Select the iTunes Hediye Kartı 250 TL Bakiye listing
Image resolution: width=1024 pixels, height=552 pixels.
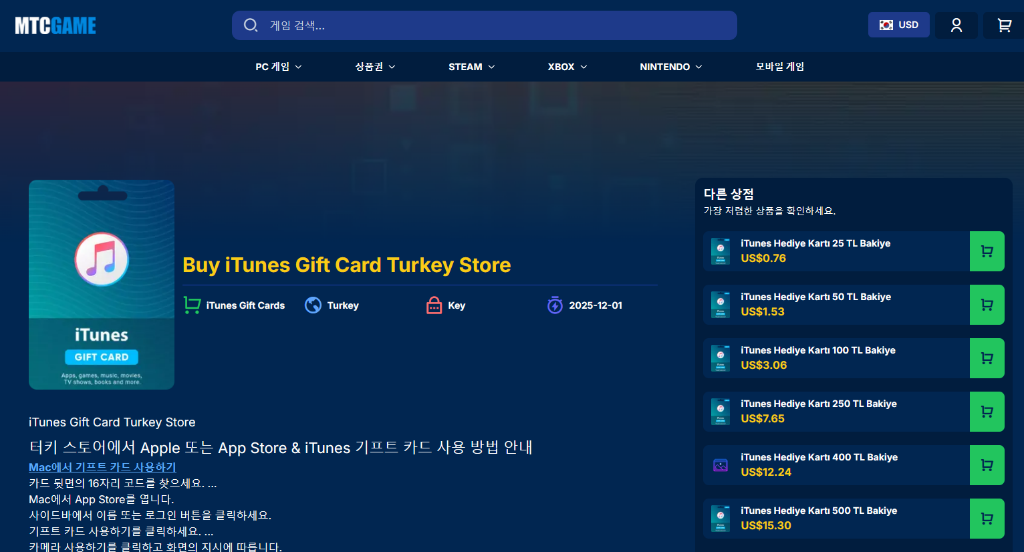(818, 404)
